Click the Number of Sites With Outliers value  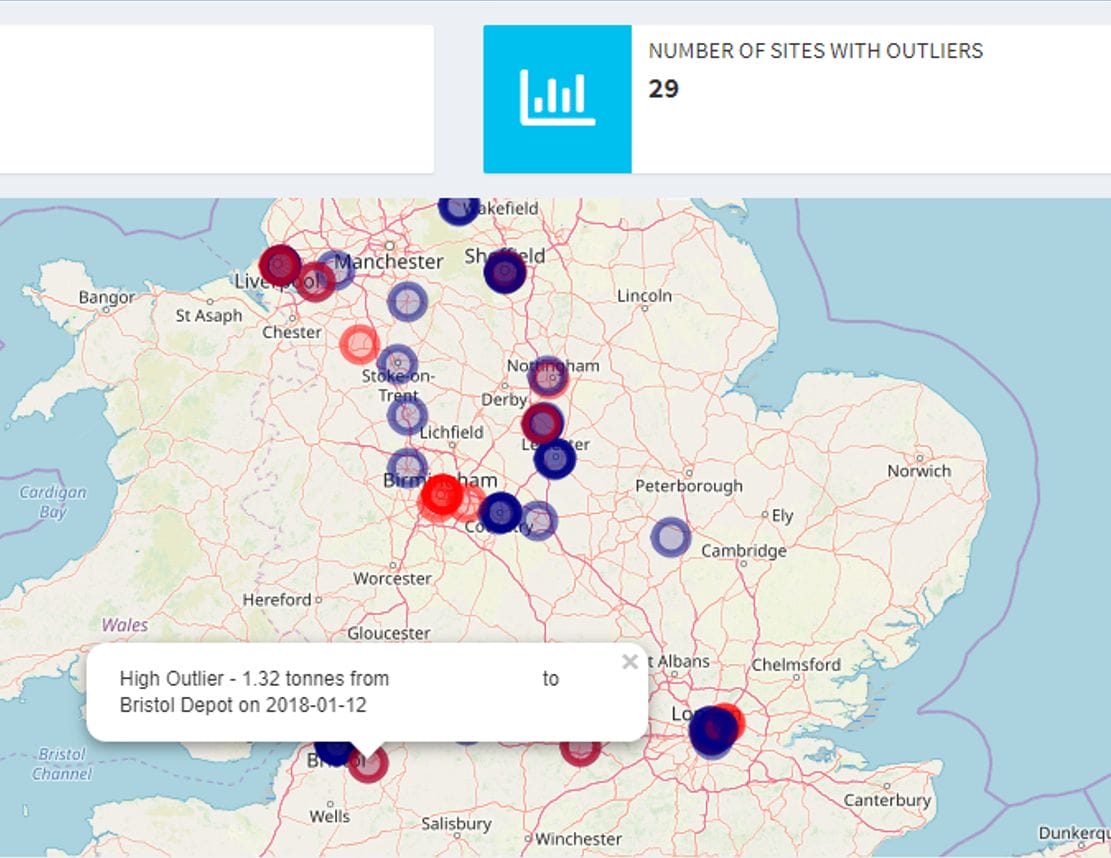663,89
